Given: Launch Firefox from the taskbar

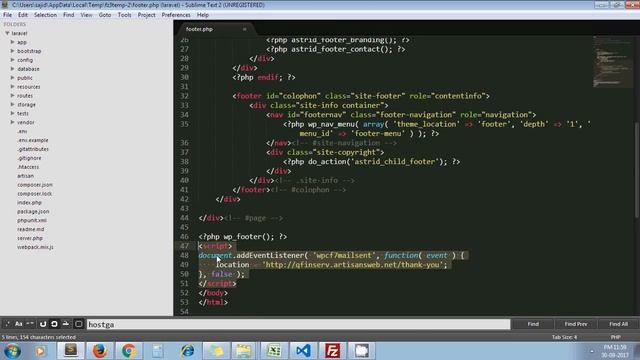Looking at the screenshot, I should click(99, 351).
